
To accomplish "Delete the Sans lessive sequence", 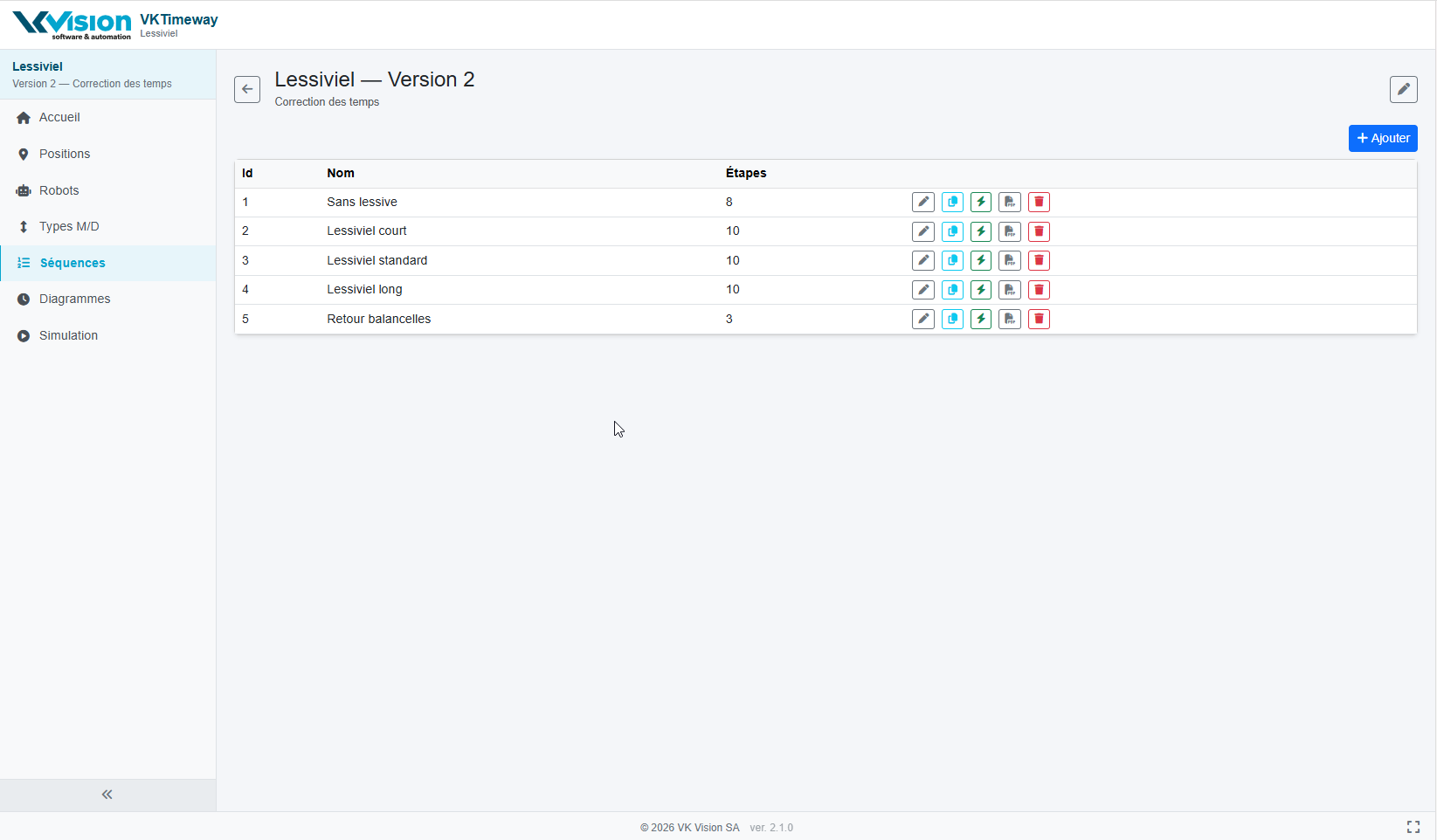I will coord(1039,202).
